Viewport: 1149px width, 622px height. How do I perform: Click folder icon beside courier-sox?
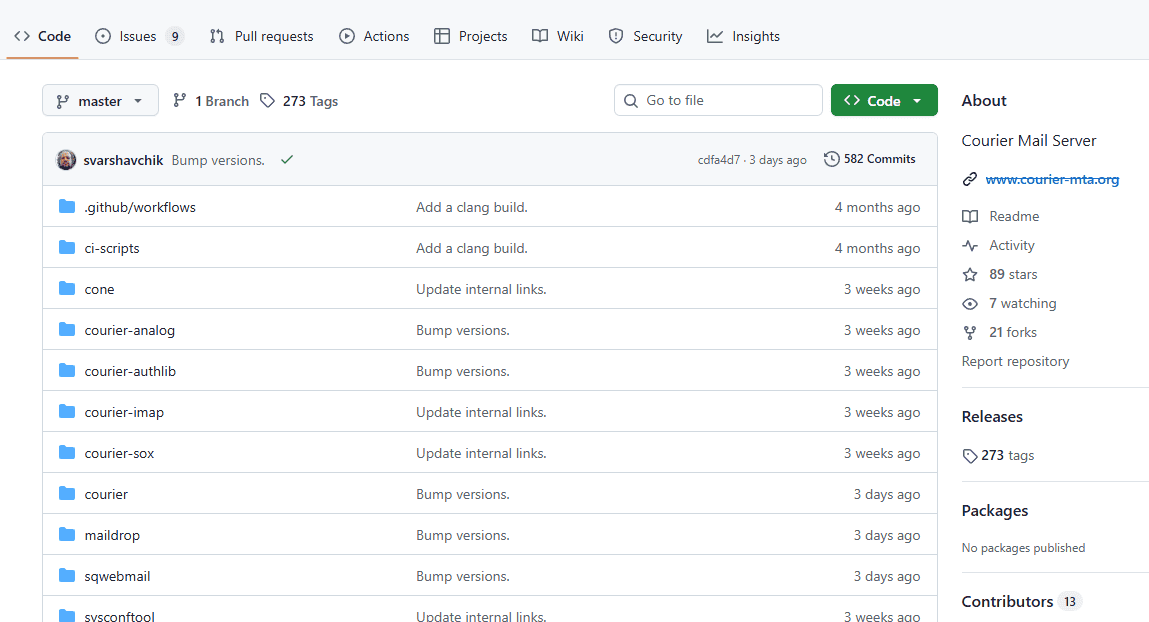pos(67,453)
